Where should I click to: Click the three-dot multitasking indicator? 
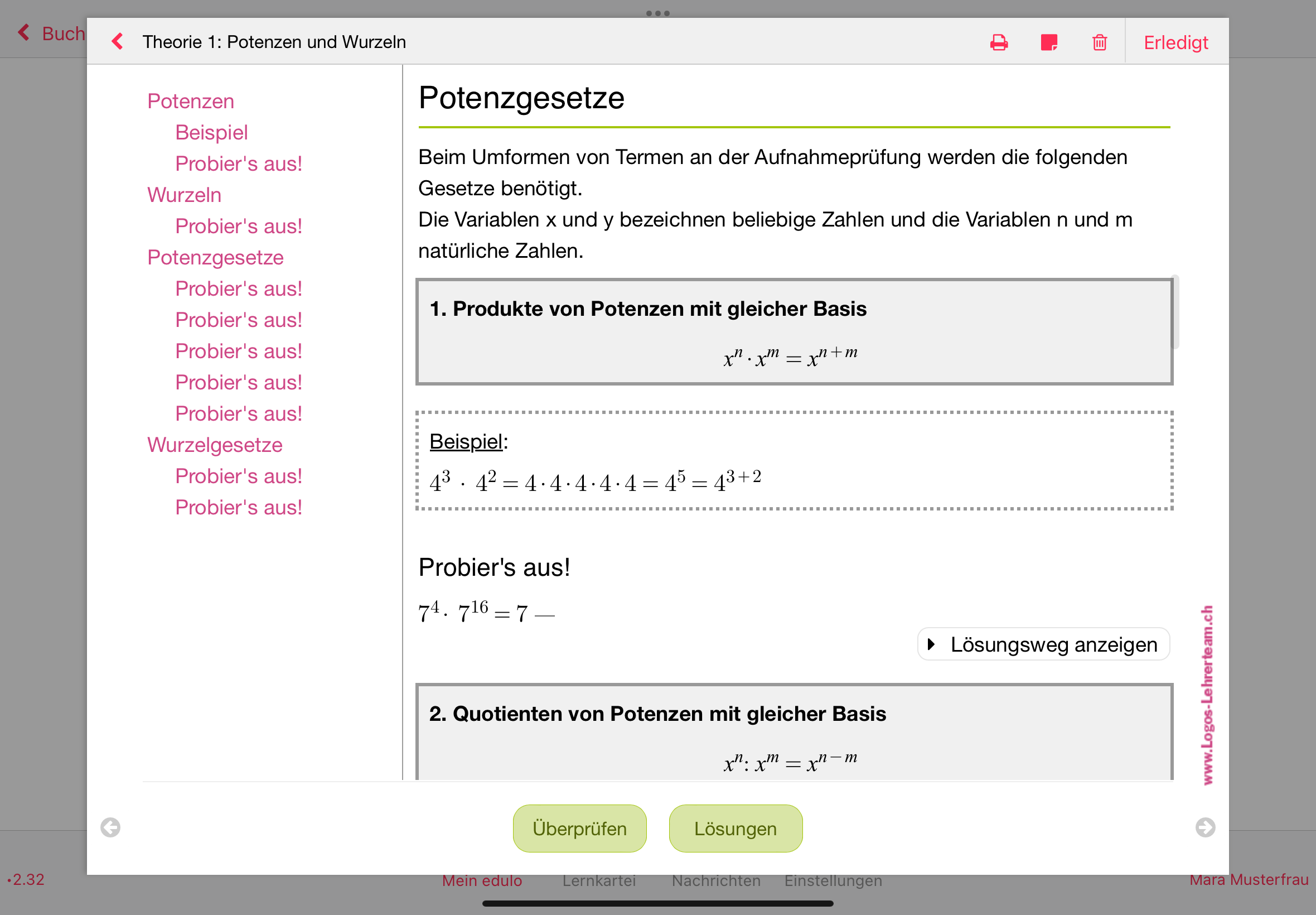coord(657,13)
